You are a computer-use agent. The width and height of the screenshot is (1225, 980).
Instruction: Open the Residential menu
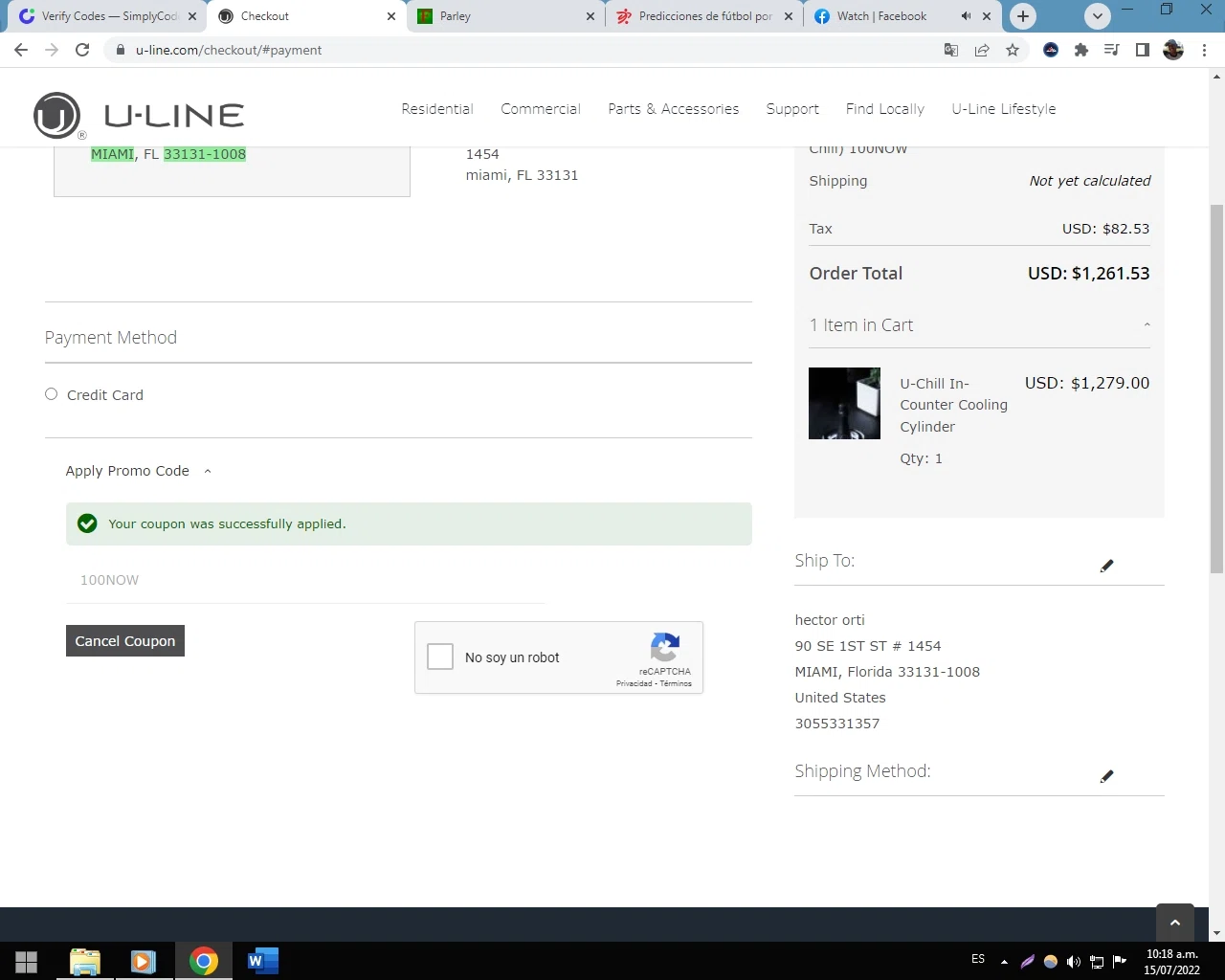pos(437,109)
